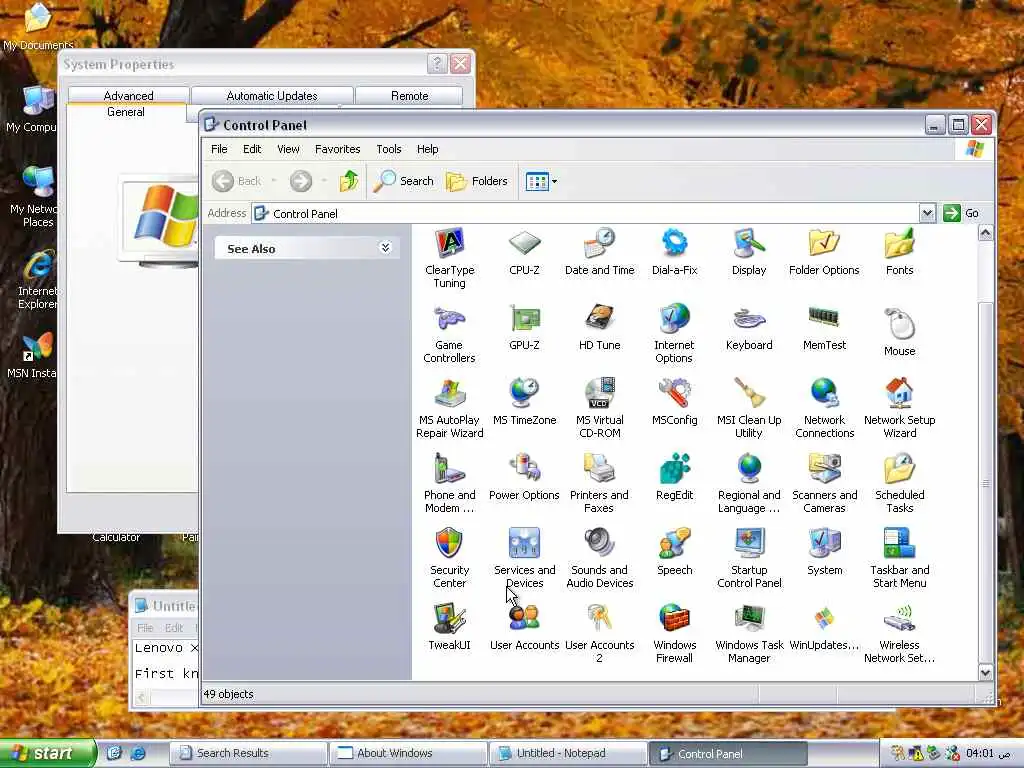Open Windows Task Manager icon
This screenshot has width=1024, height=768.
(749, 633)
